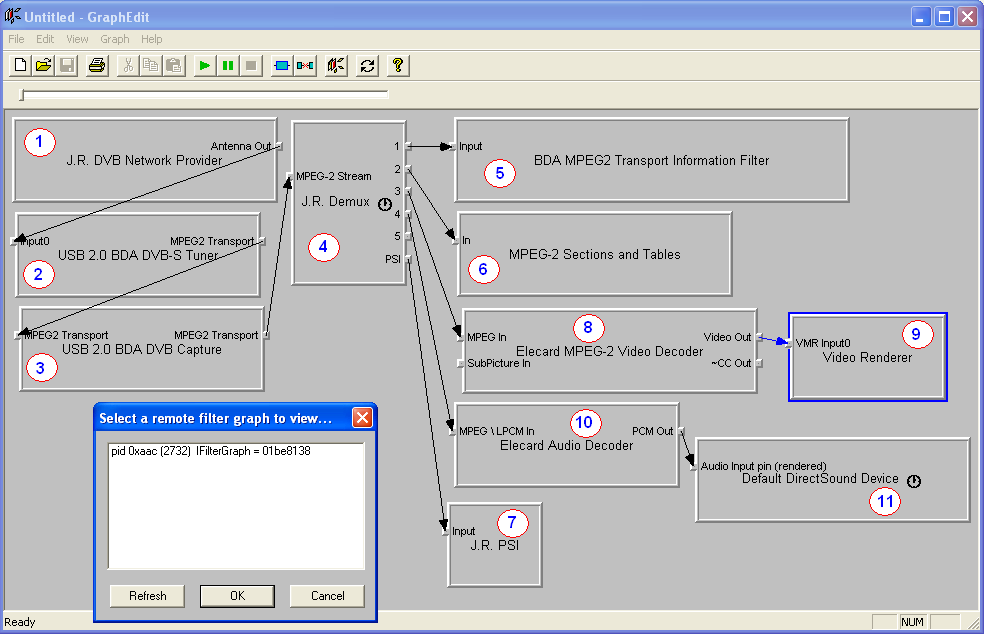Click output pin 5 on J.R. Demux
The height and width of the screenshot is (634, 984).
[x=408, y=236]
